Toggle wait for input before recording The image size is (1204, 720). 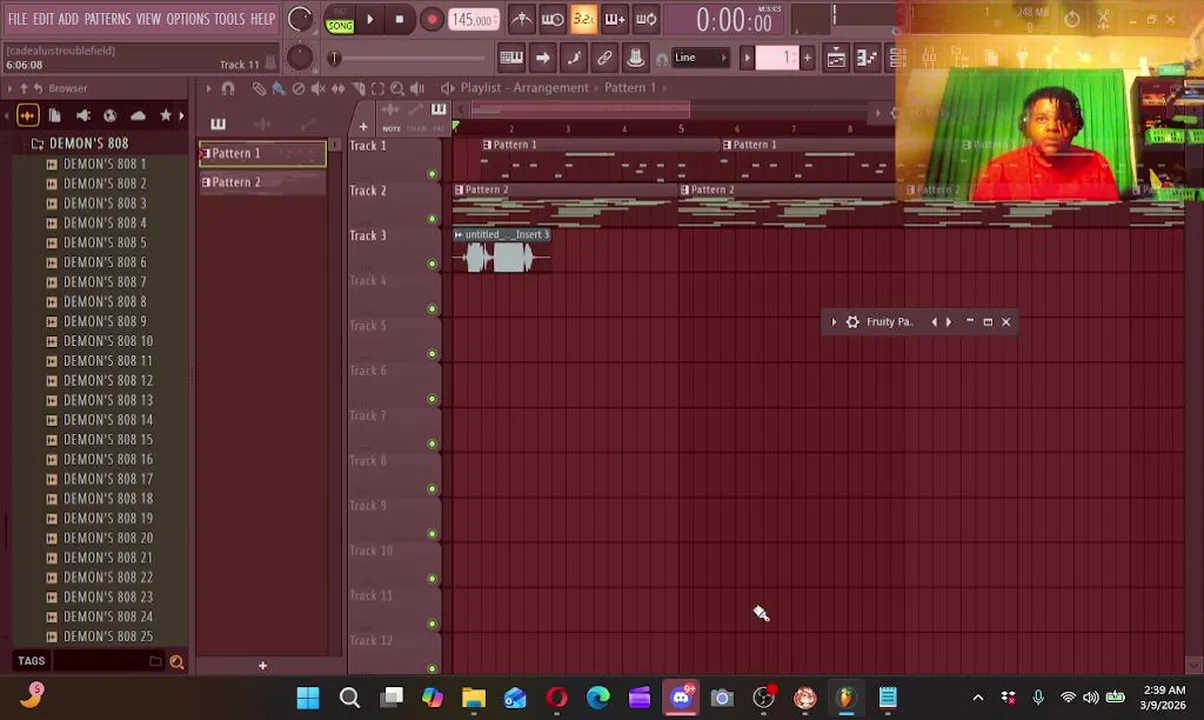[x=552, y=19]
